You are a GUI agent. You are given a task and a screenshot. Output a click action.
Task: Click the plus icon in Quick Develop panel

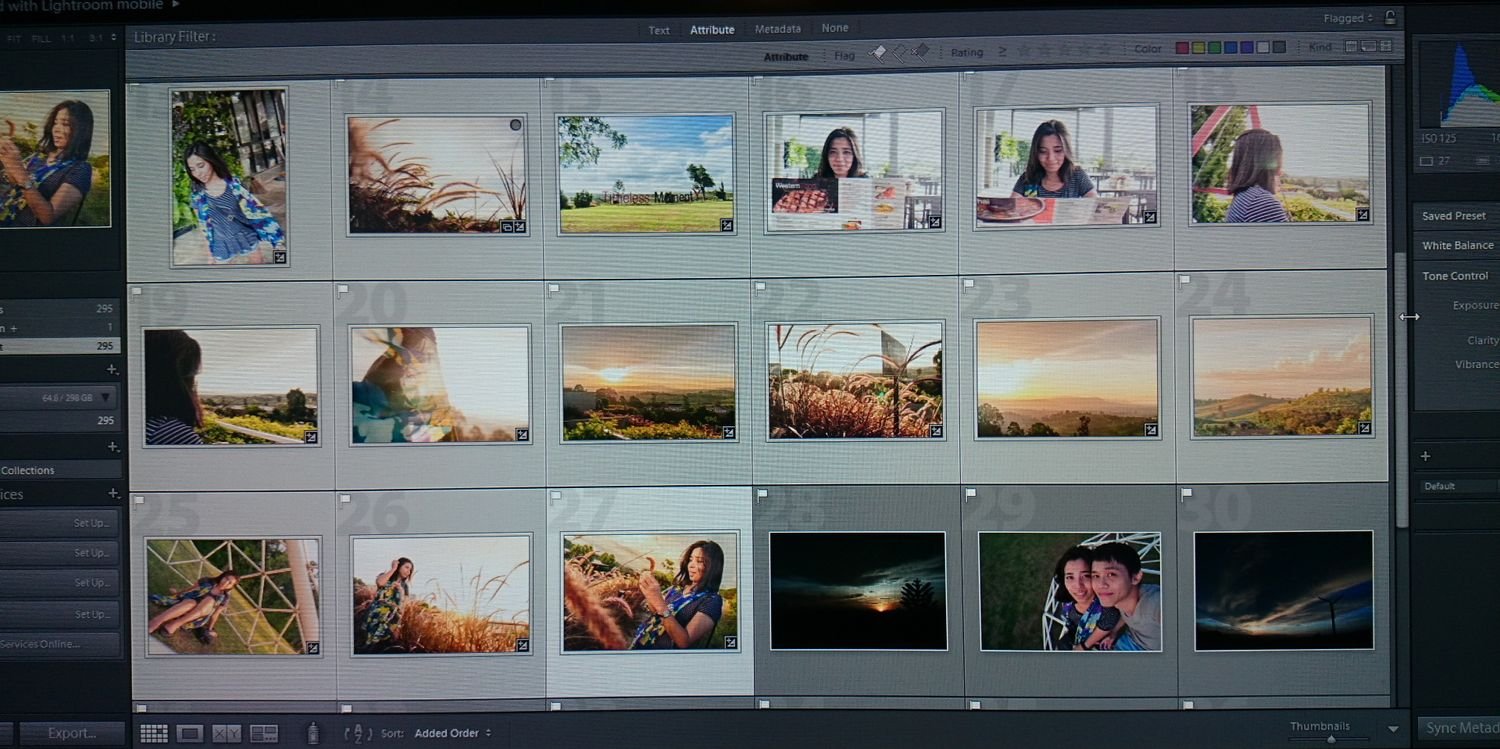tap(1425, 456)
